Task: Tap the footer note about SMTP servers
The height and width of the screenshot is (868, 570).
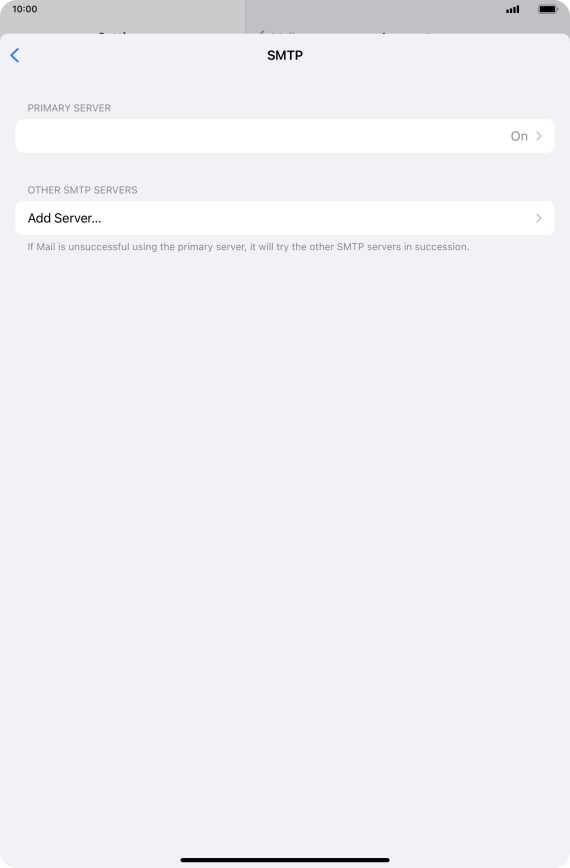Action: (x=248, y=247)
